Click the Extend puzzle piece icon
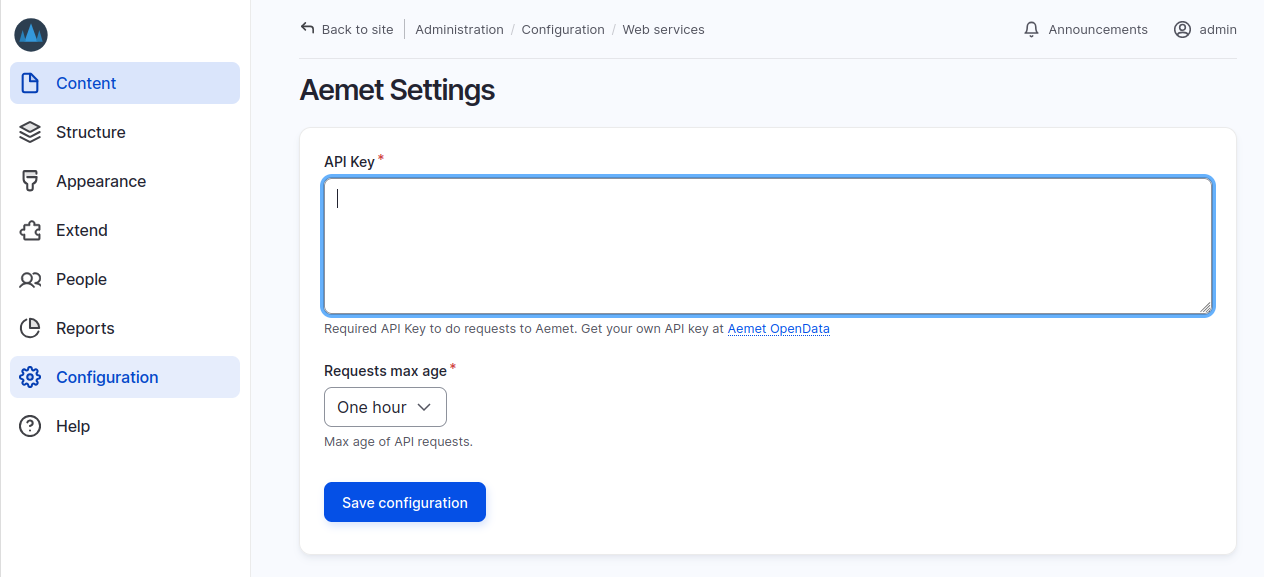Image resolution: width=1264 pixels, height=577 pixels. pyautogui.click(x=30, y=230)
